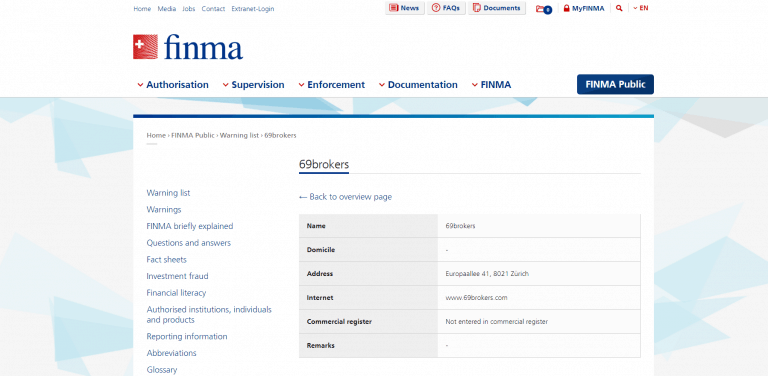
Task: Click Warning list in the breadcrumb
Action: [x=239, y=135]
